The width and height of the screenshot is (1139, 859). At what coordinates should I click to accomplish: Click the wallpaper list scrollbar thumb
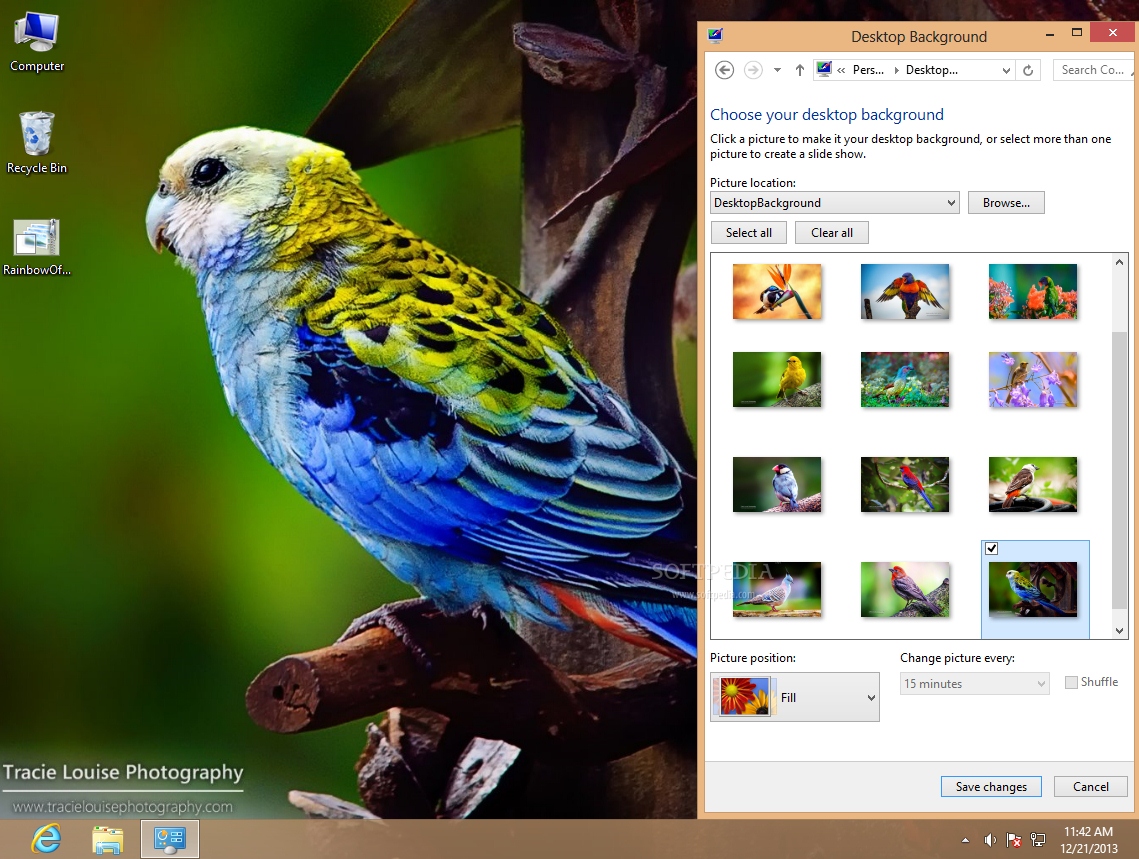pyautogui.click(x=1119, y=470)
